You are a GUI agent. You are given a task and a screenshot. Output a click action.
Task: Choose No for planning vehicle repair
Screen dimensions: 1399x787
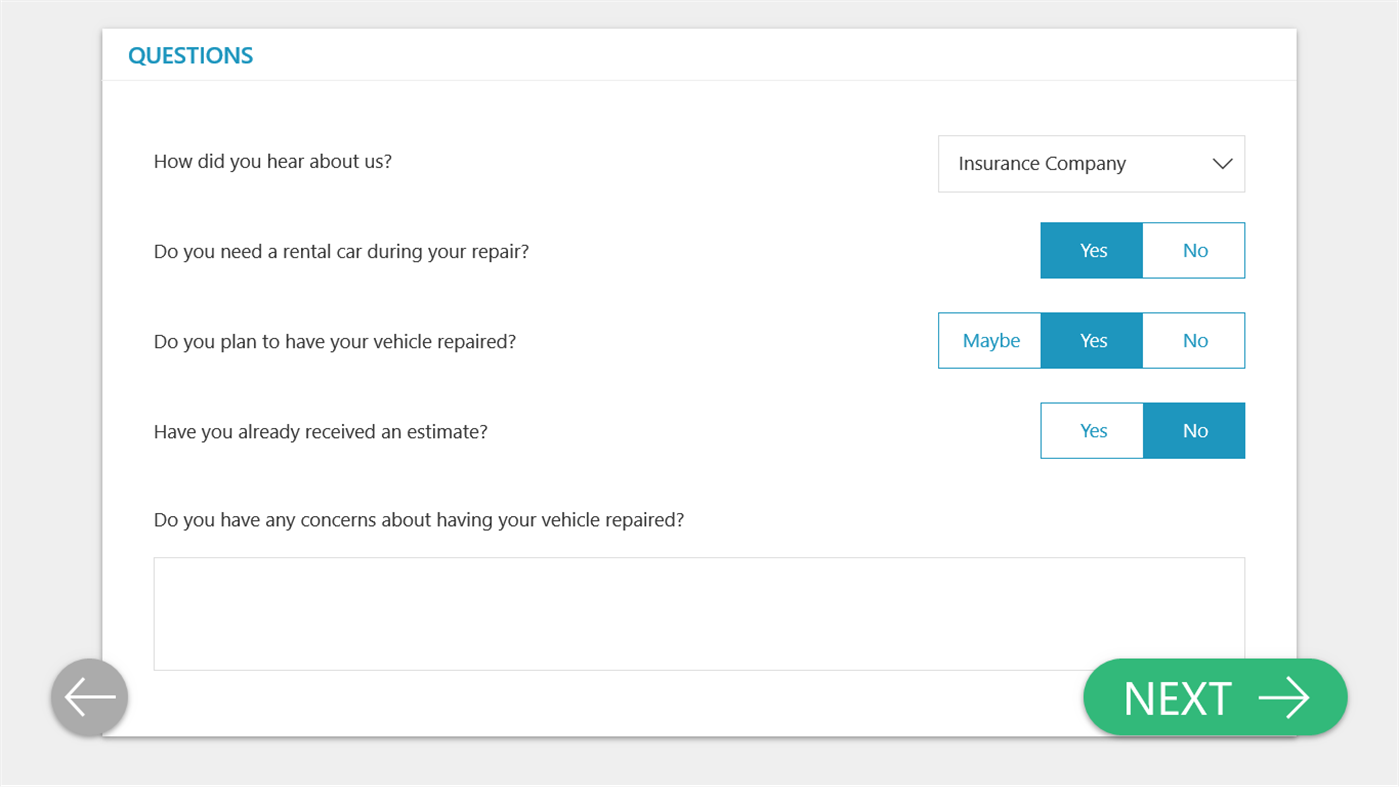pyautogui.click(x=1195, y=341)
